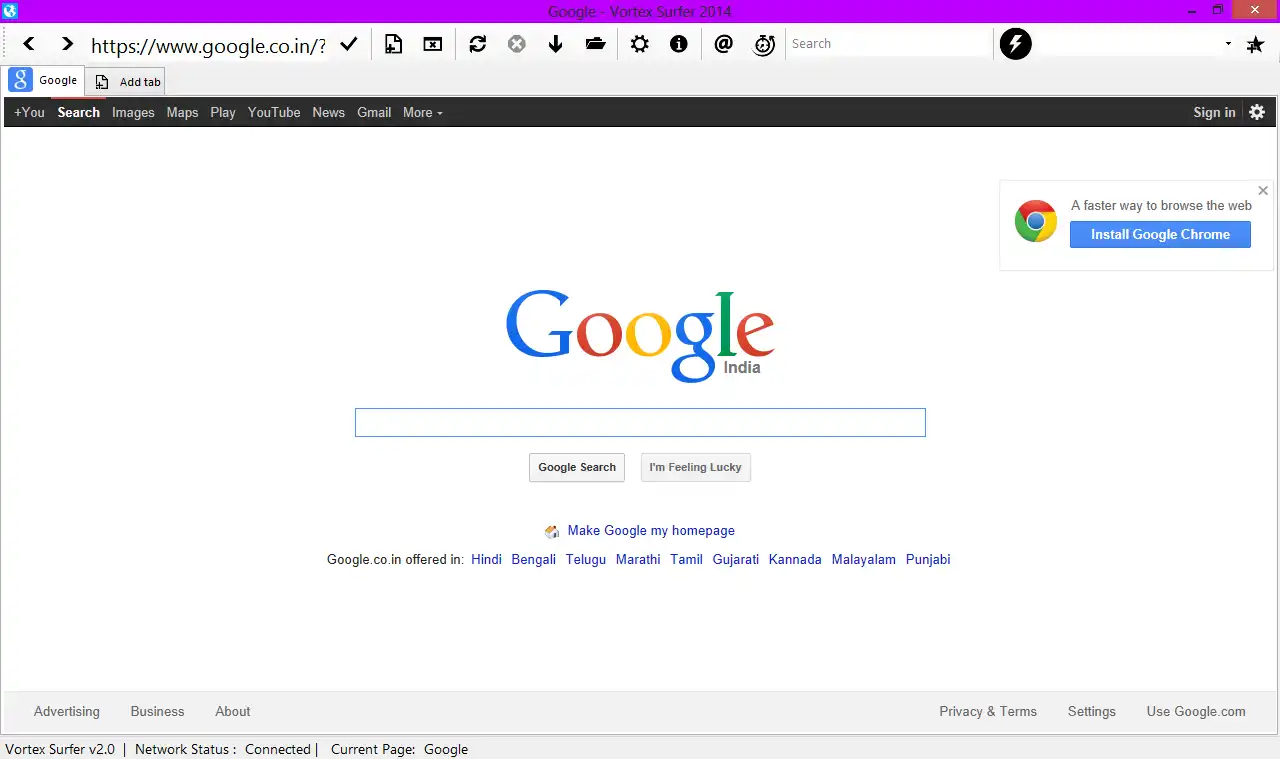
Task: Select the Bengali language link
Action: coord(533,559)
